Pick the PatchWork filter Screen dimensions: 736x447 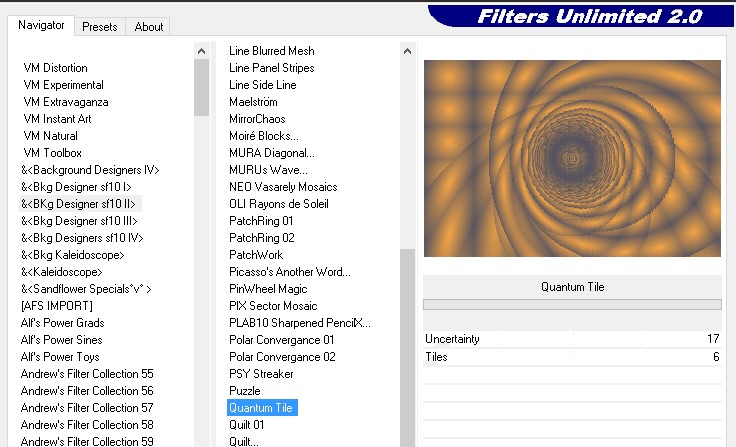[x=256, y=255]
